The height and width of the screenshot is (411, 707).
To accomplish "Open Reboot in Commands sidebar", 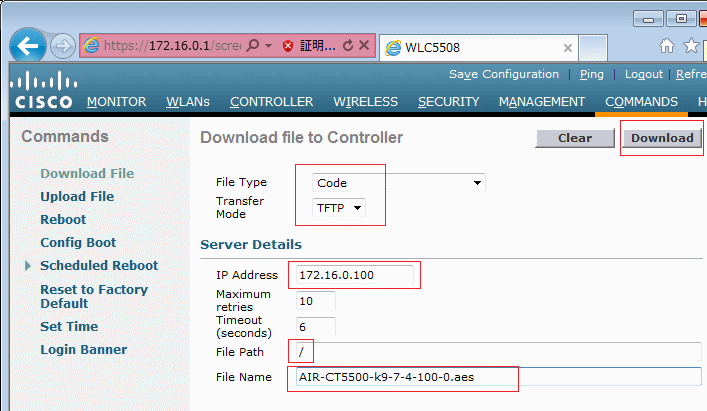I will pyautogui.click(x=63, y=219).
